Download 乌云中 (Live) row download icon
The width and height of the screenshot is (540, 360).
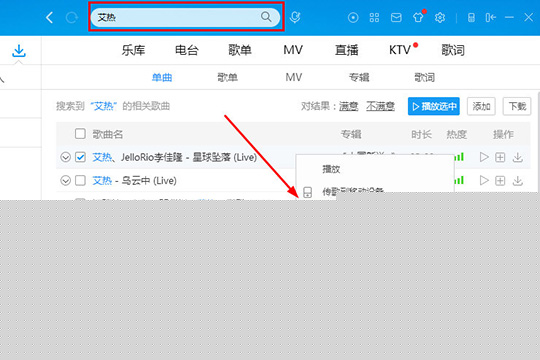(518, 181)
